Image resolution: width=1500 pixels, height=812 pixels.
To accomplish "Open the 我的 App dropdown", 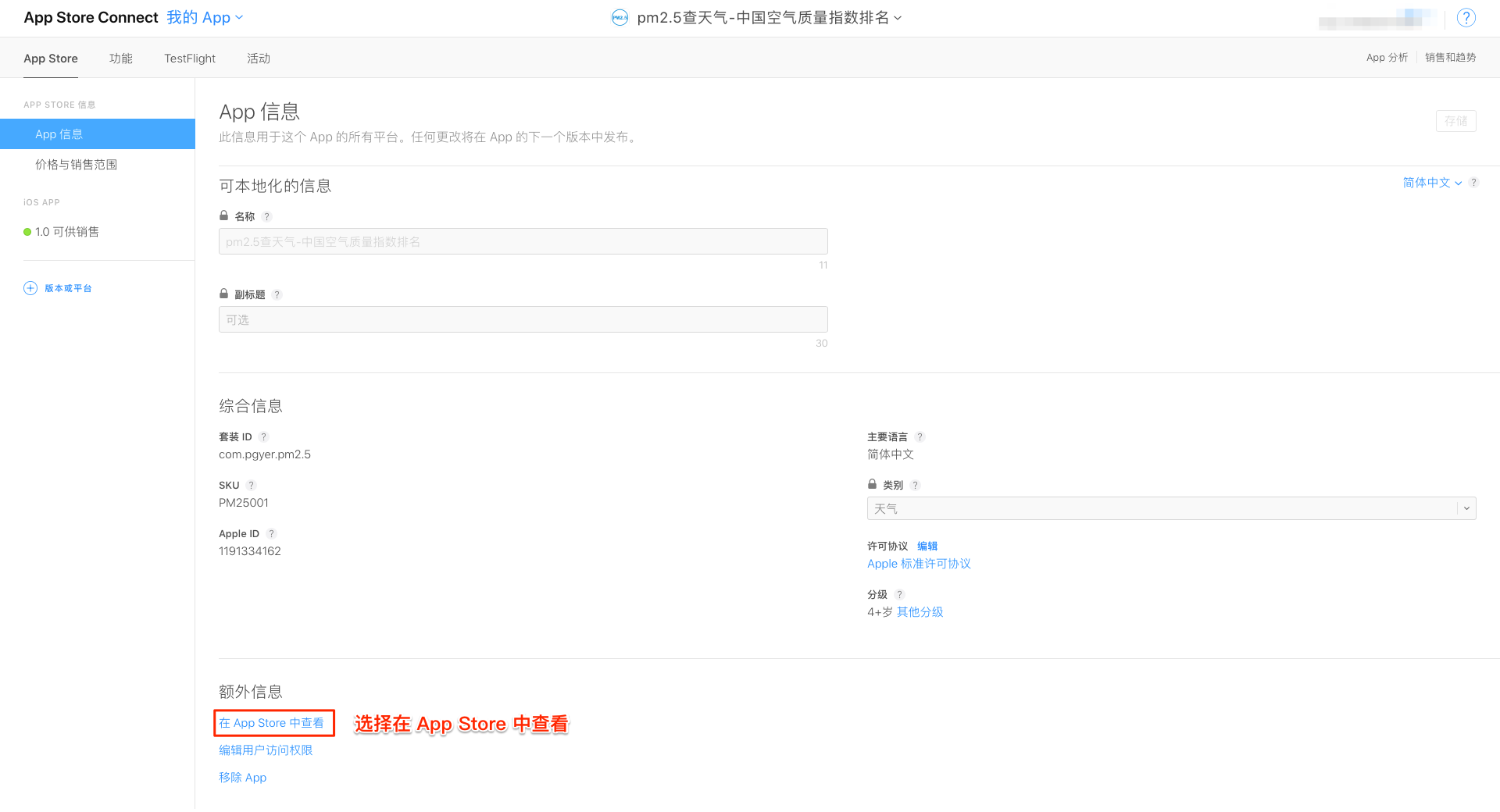I will click(205, 17).
